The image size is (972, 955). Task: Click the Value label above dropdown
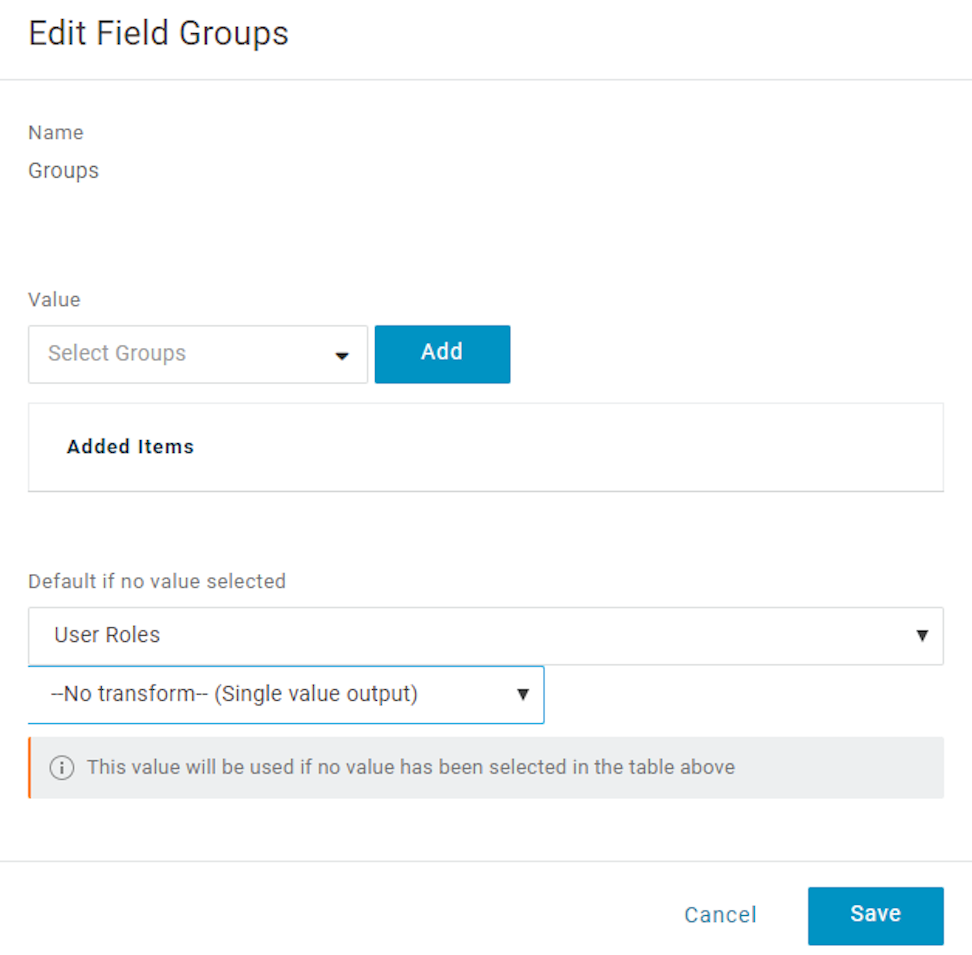point(54,299)
